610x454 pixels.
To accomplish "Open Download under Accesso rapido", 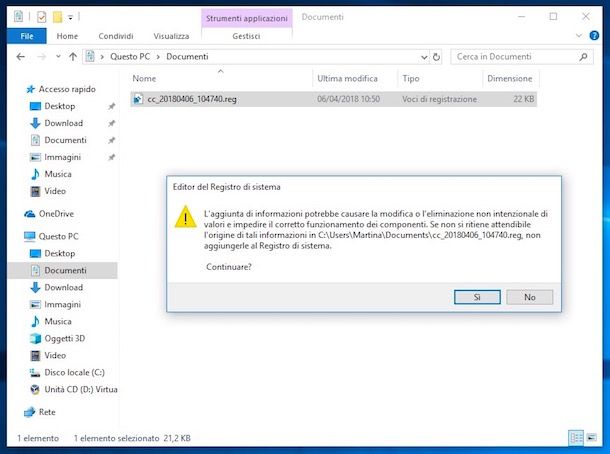I will point(63,123).
